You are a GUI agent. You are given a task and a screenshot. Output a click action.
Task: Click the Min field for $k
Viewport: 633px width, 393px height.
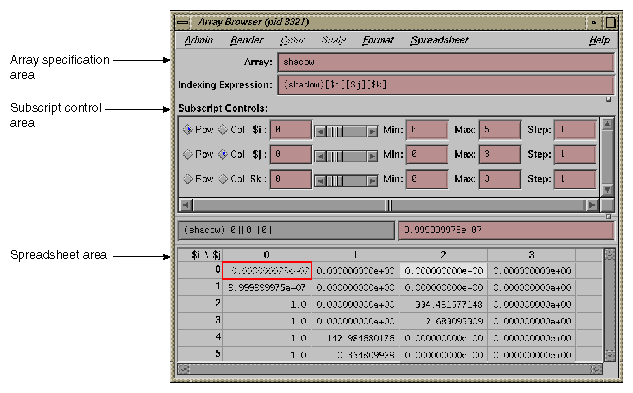coord(427,179)
